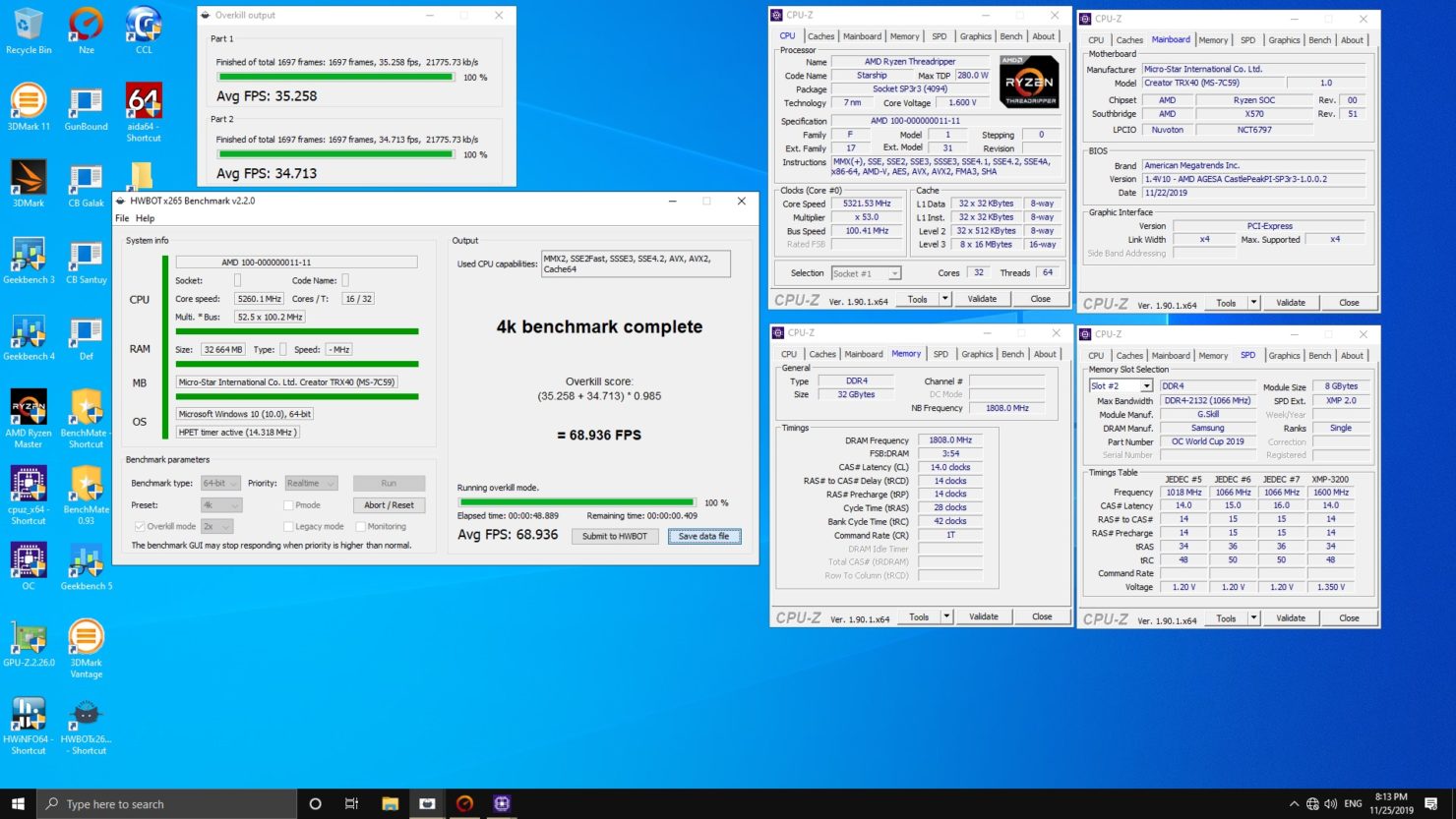Launch Geekbench 5 from the desktop
Image resolution: width=1456 pixels, height=819 pixels.
(86, 560)
